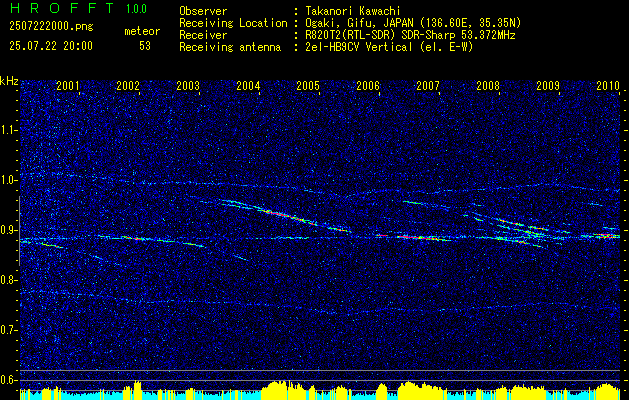Click time marker 2008

(x=488, y=85)
